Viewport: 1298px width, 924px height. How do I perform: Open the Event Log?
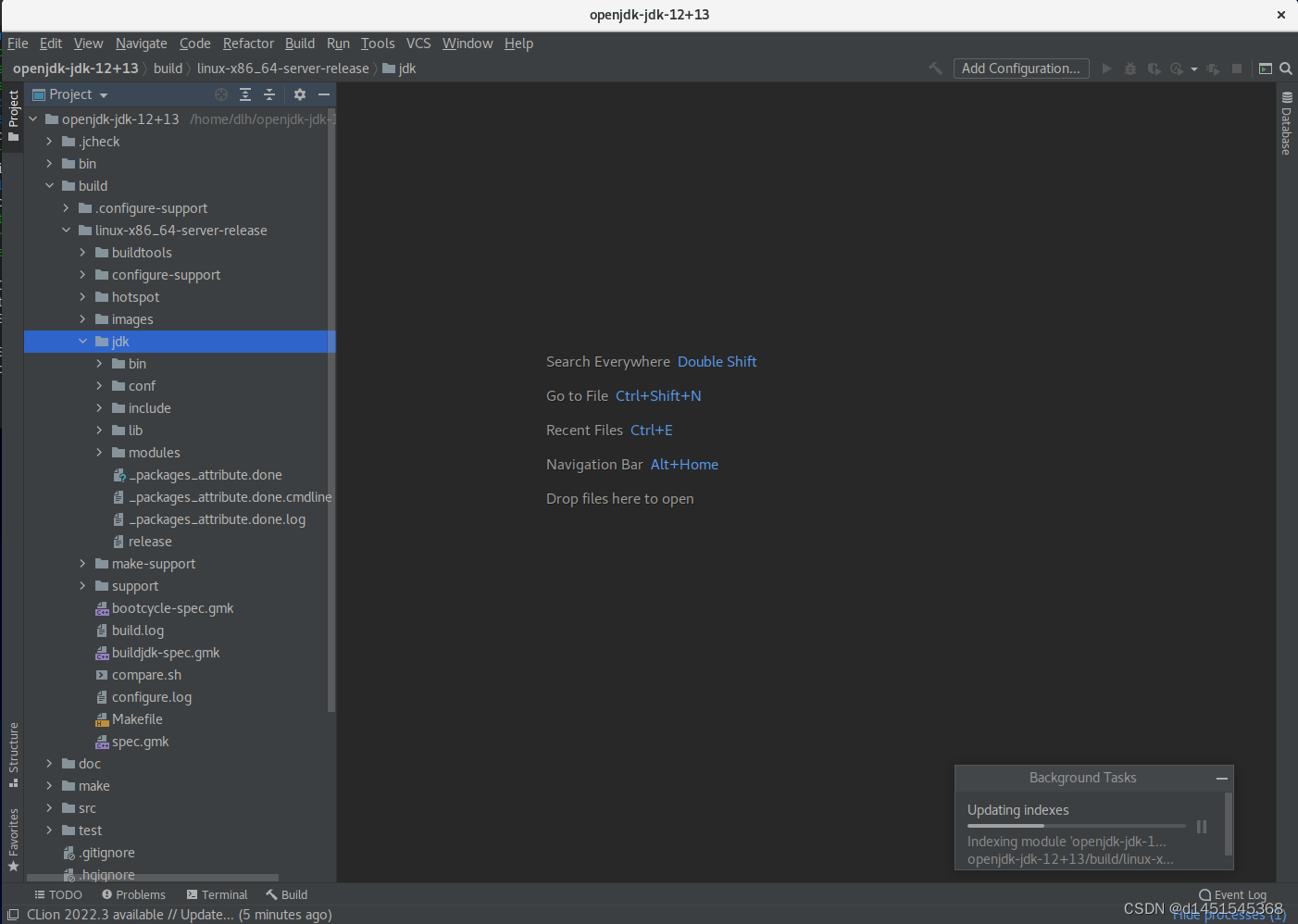coord(1232,894)
